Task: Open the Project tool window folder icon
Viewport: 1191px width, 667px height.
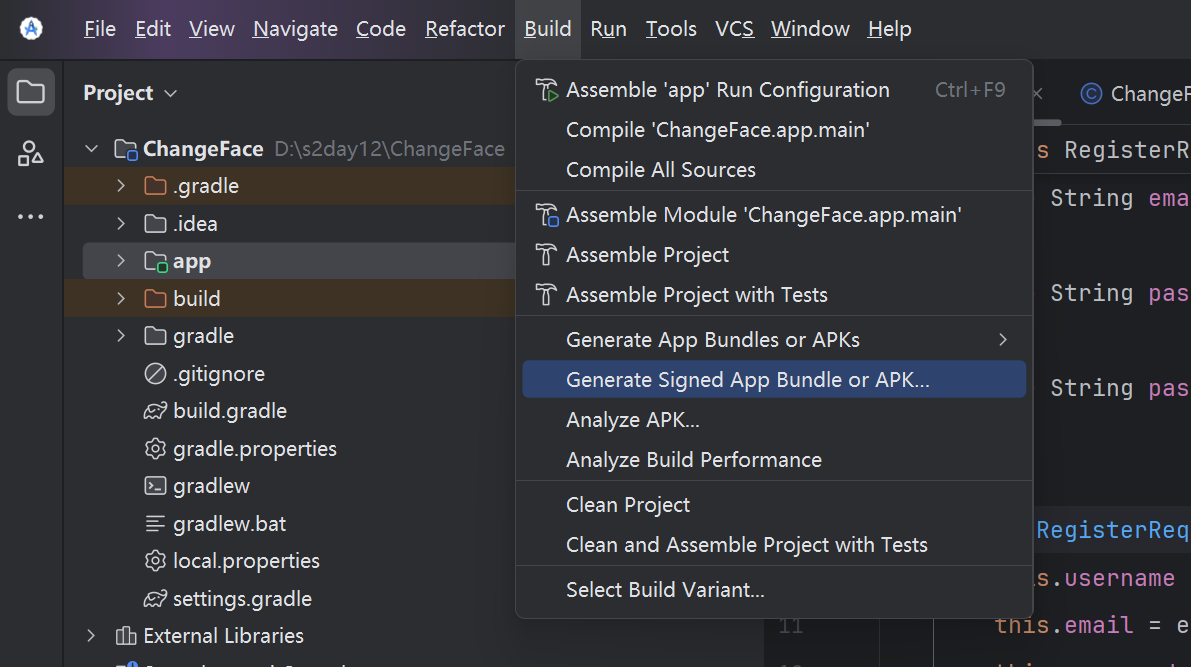Action: (31, 93)
